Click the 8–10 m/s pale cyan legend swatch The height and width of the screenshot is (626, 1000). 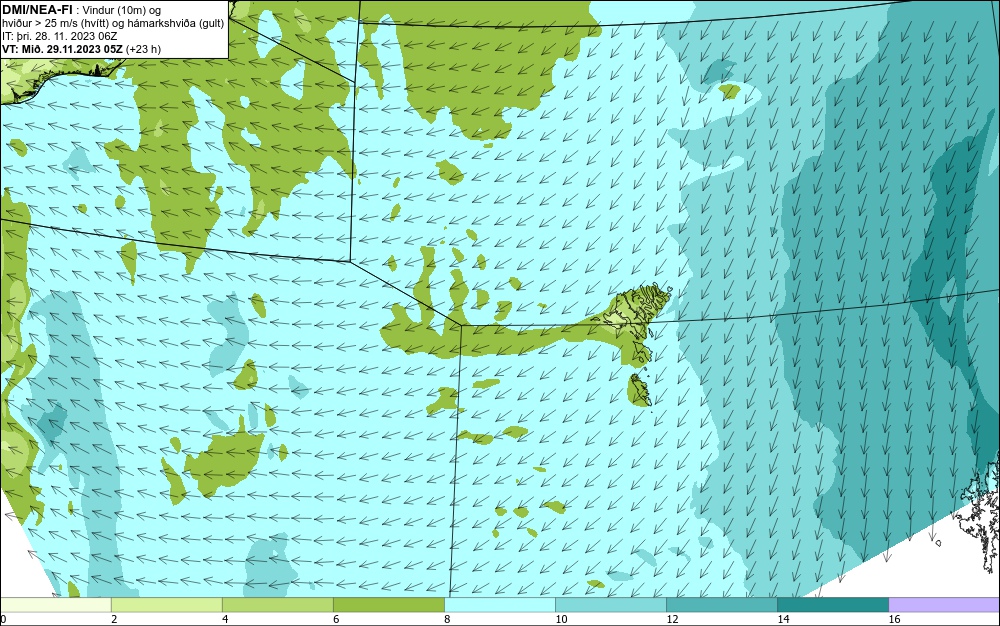coord(499,604)
